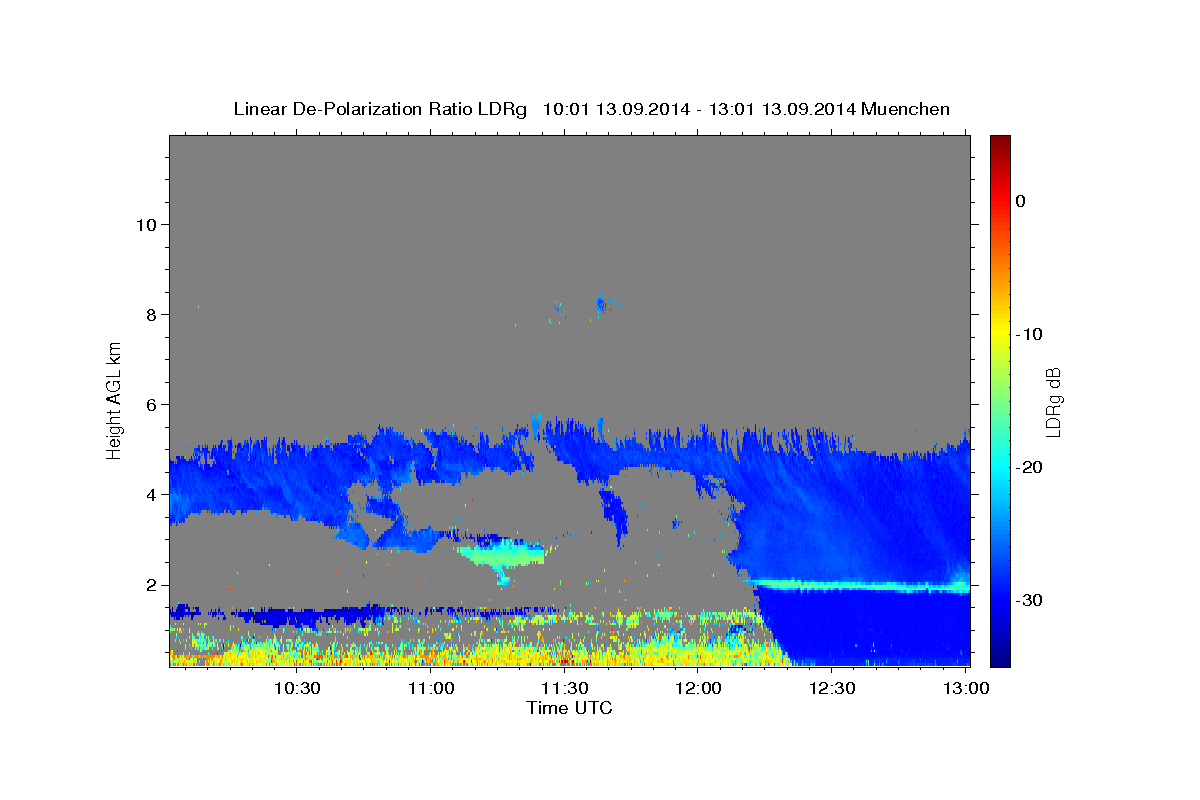Viewport: 1200px width, 800px height.
Task: Click the 'Height AGL km' axis label
Action: pyautogui.click(x=115, y=400)
